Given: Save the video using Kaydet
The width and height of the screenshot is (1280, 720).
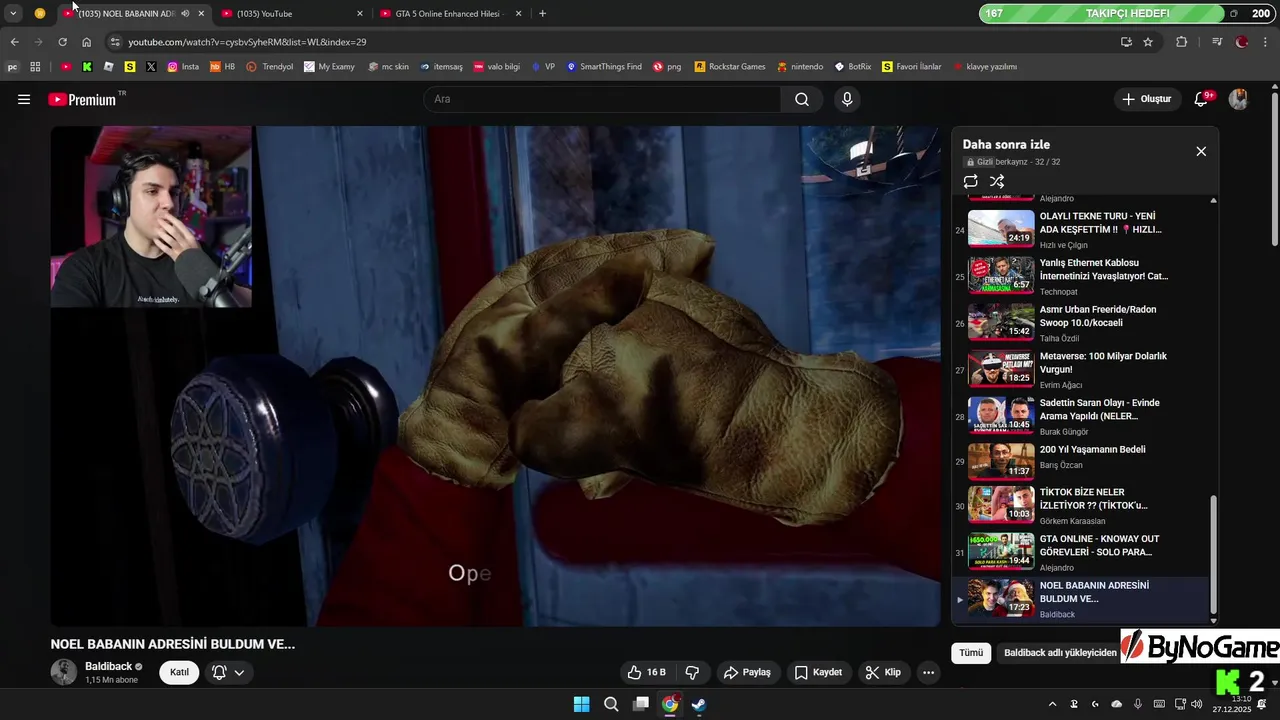Looking at the screenshot, I should point(818,672).
